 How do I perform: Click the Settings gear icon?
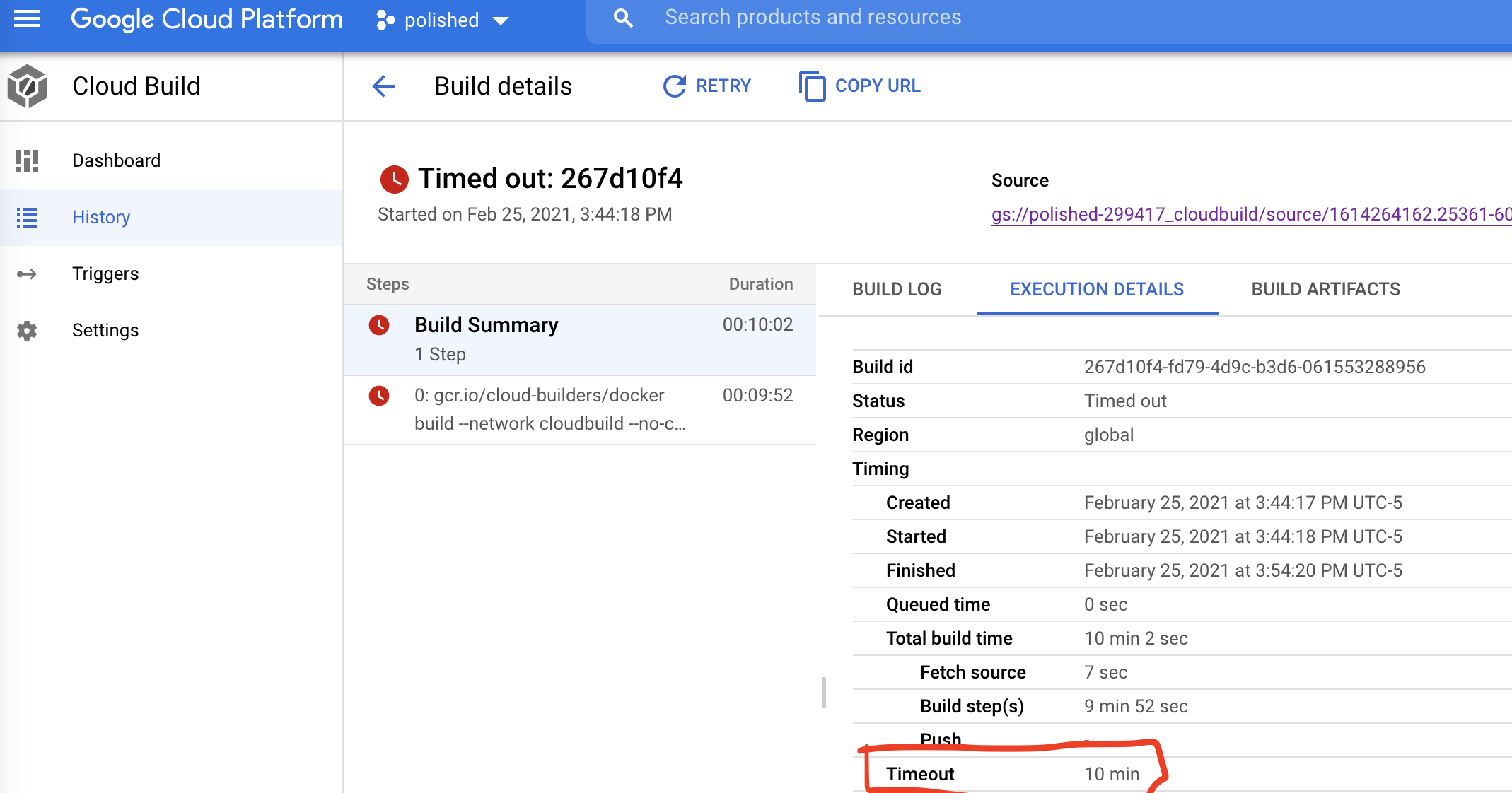[x=27, y=330]
